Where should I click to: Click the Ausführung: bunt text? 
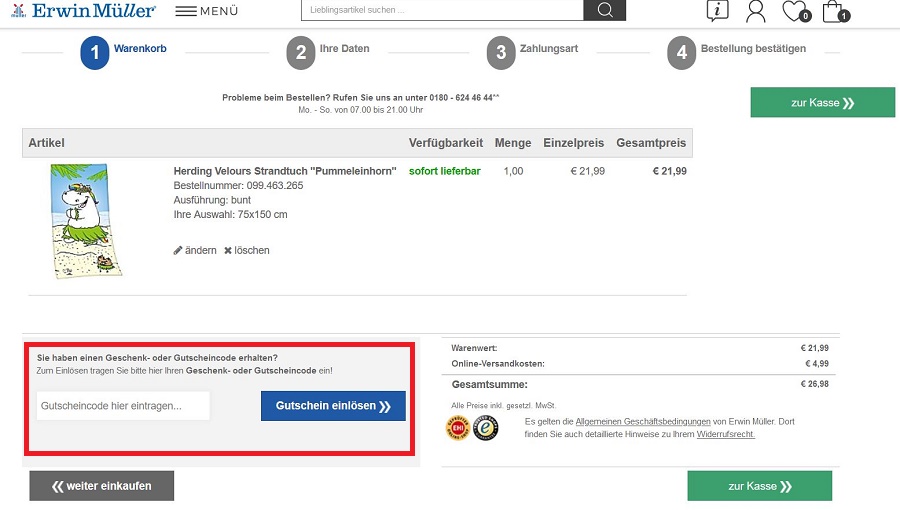coord(212,200)
